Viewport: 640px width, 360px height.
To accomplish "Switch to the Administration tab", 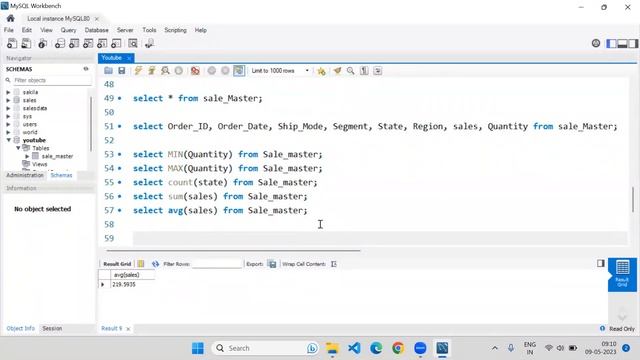I will pyautogui.click(x=25, y=175).
